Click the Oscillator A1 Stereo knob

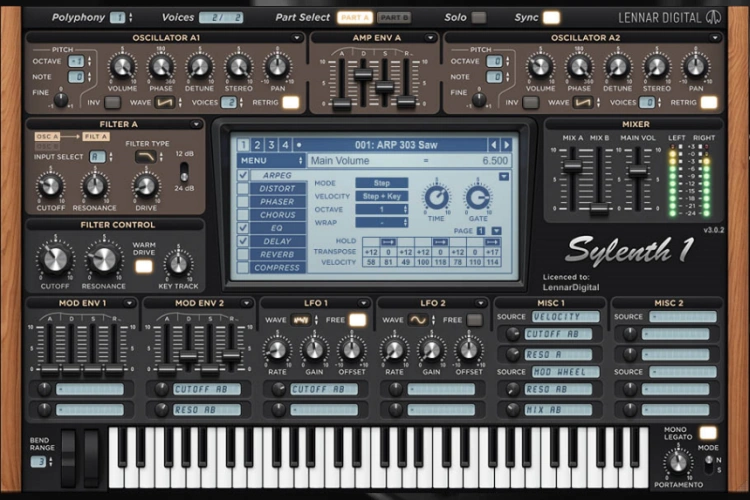[x=238, y=67]
